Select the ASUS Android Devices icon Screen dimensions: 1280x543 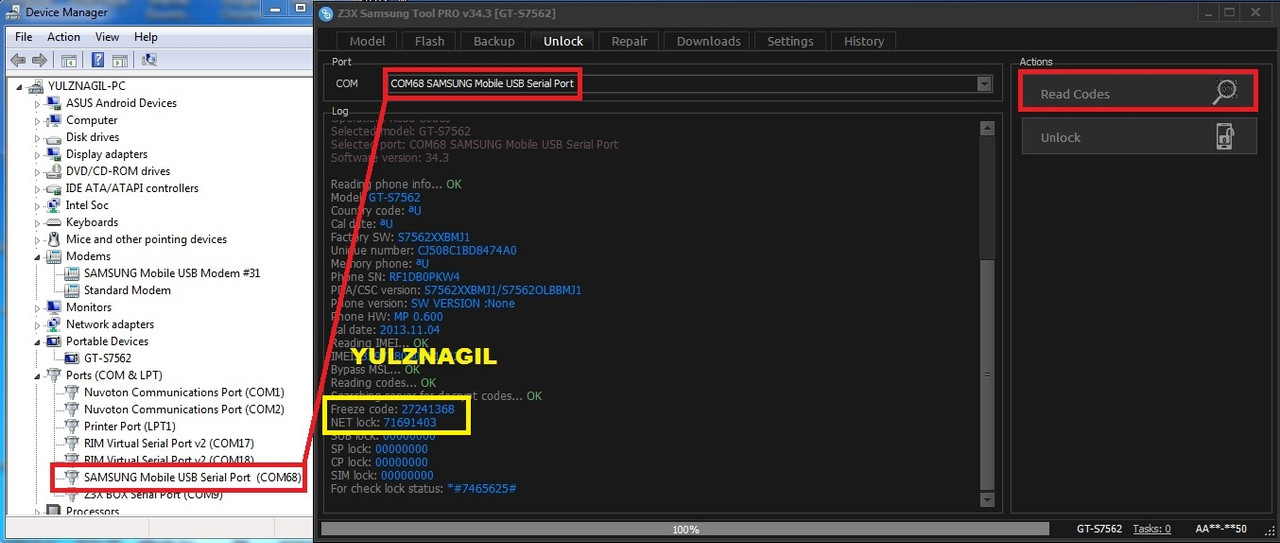coord(56,103)
